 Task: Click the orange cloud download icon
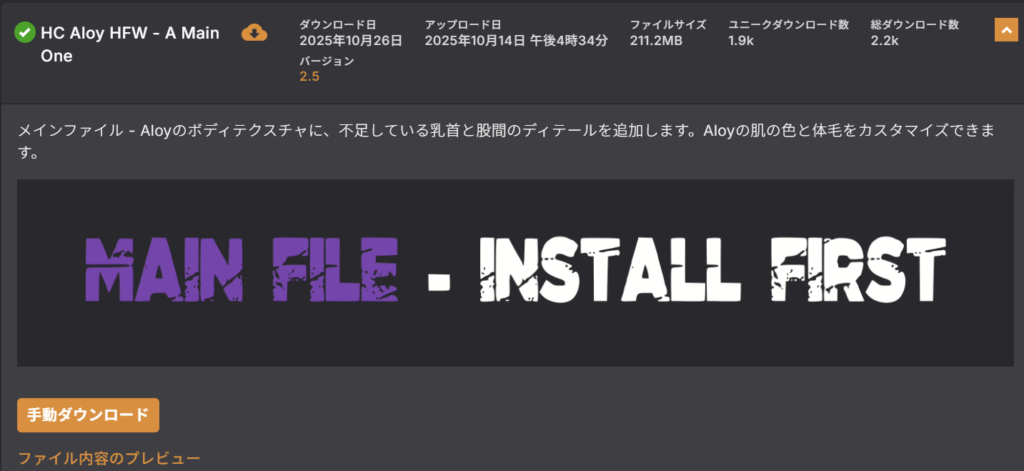[x=255, y=33]
